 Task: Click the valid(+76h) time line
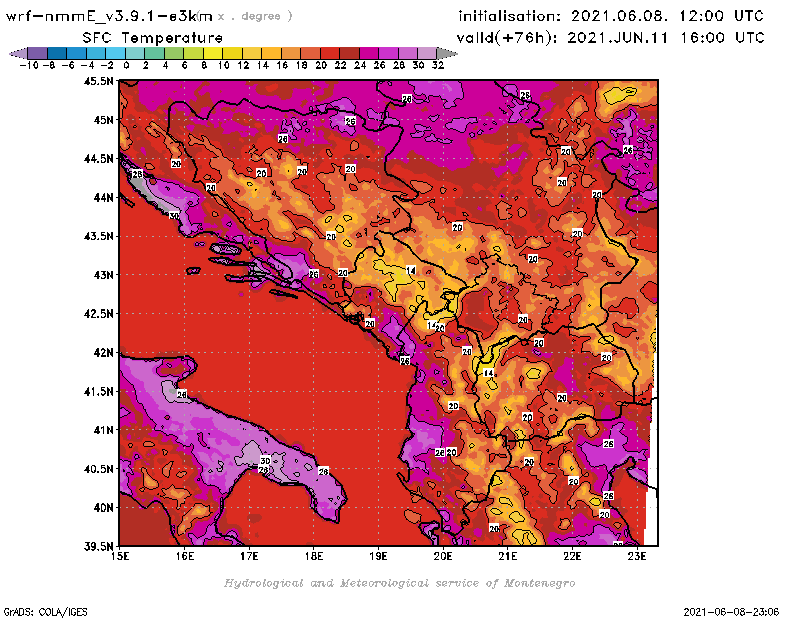point(610,38)
